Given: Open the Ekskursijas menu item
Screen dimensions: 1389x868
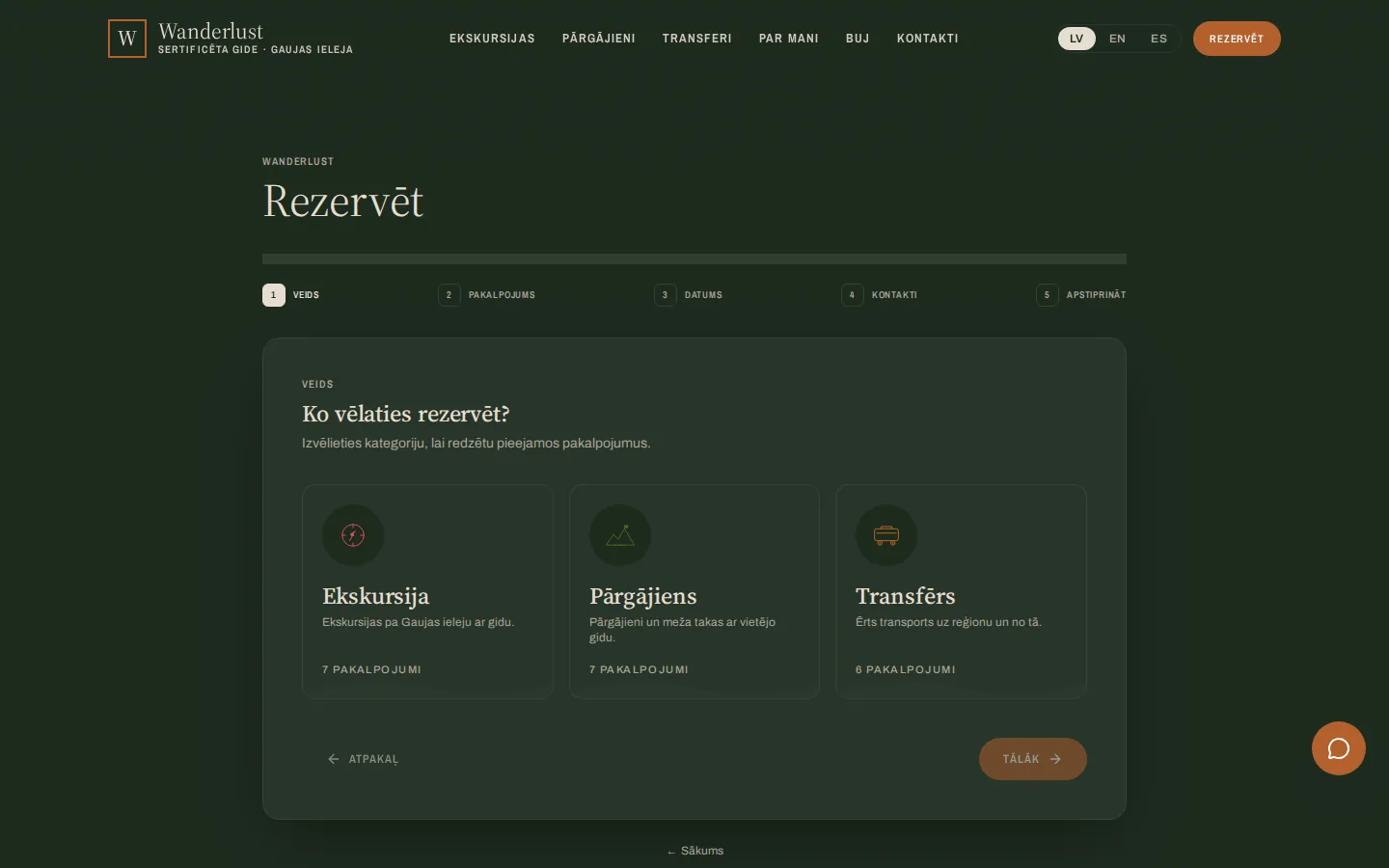Looking at the screenshot, I should click(x=492, y=39).
